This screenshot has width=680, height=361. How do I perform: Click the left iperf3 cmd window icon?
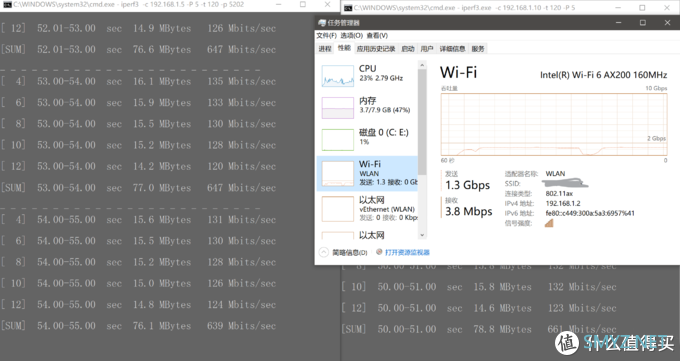click(7, 5)
